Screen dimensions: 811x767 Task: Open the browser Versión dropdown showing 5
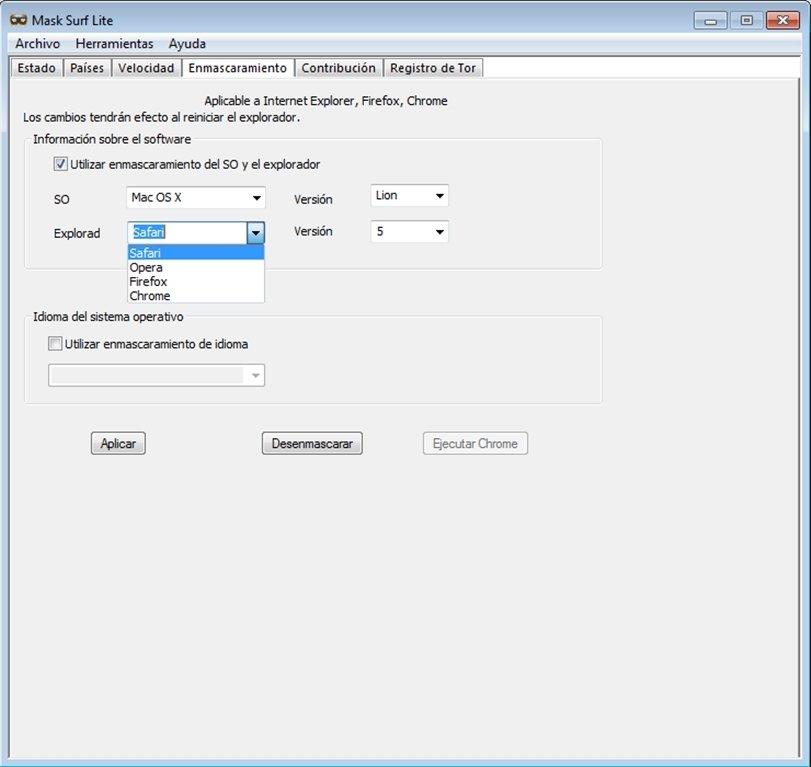[409, 232]
